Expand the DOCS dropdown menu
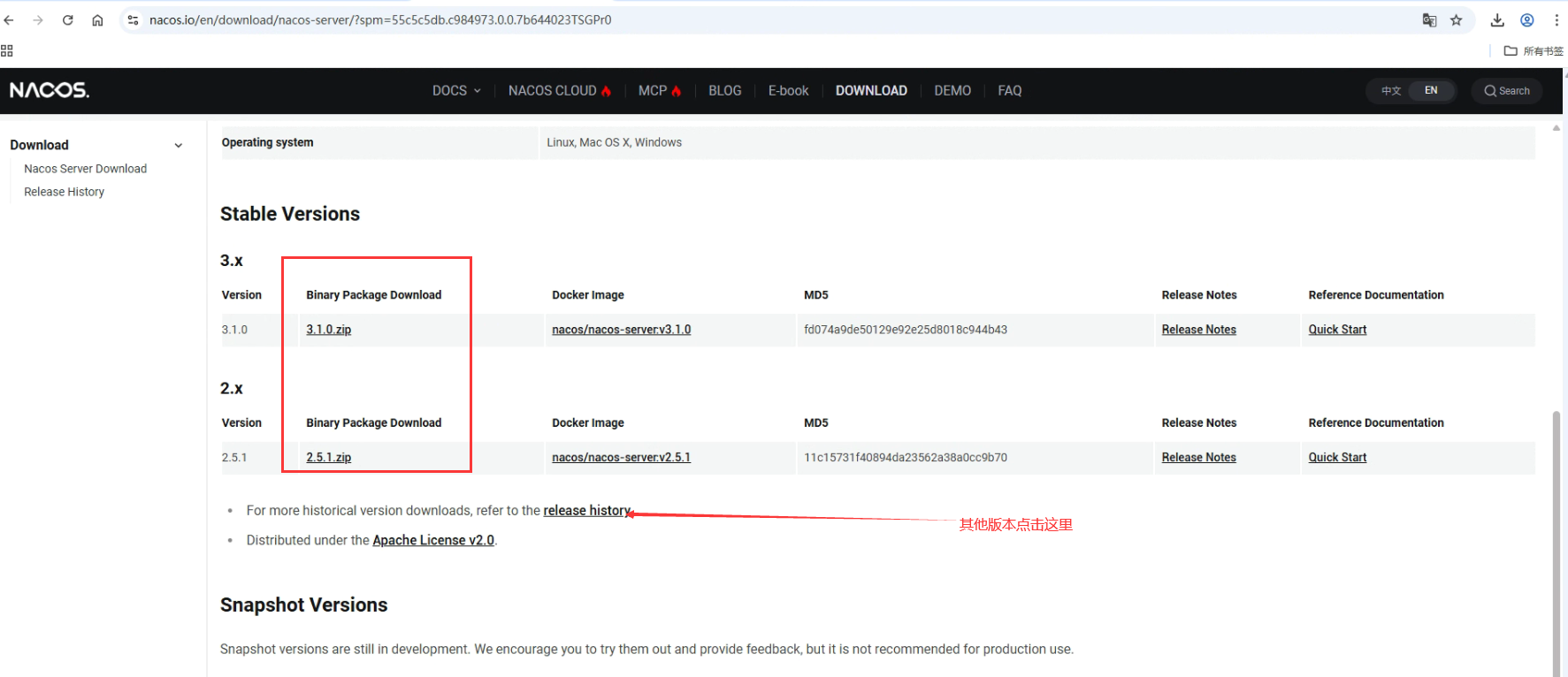 (456, 91)
